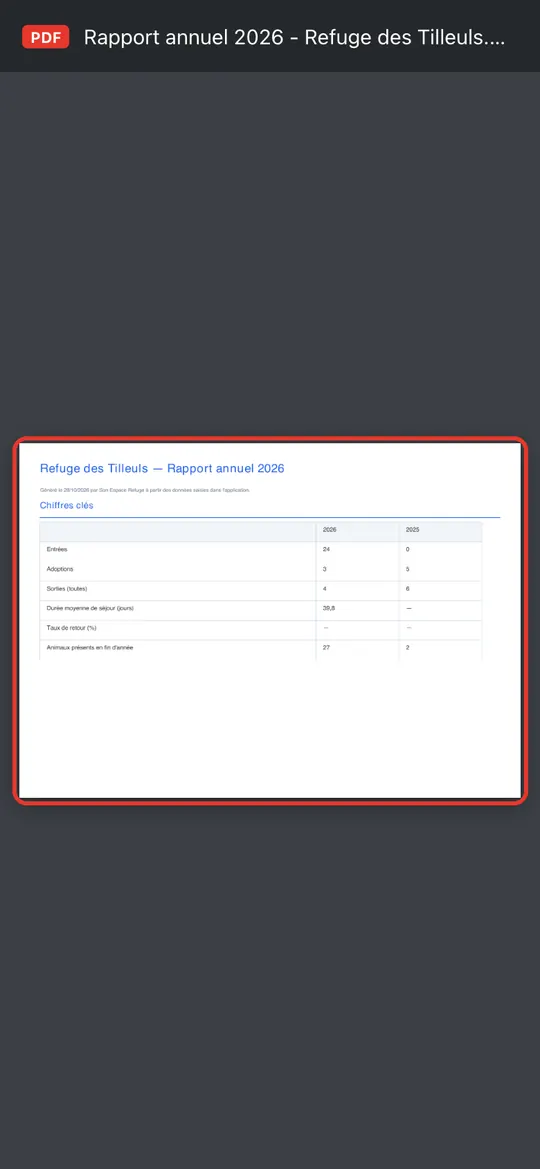This screenshot has height=1169, width=540.
Task: Click the year-end animals 2026 value 27
Action: point(326,647)
